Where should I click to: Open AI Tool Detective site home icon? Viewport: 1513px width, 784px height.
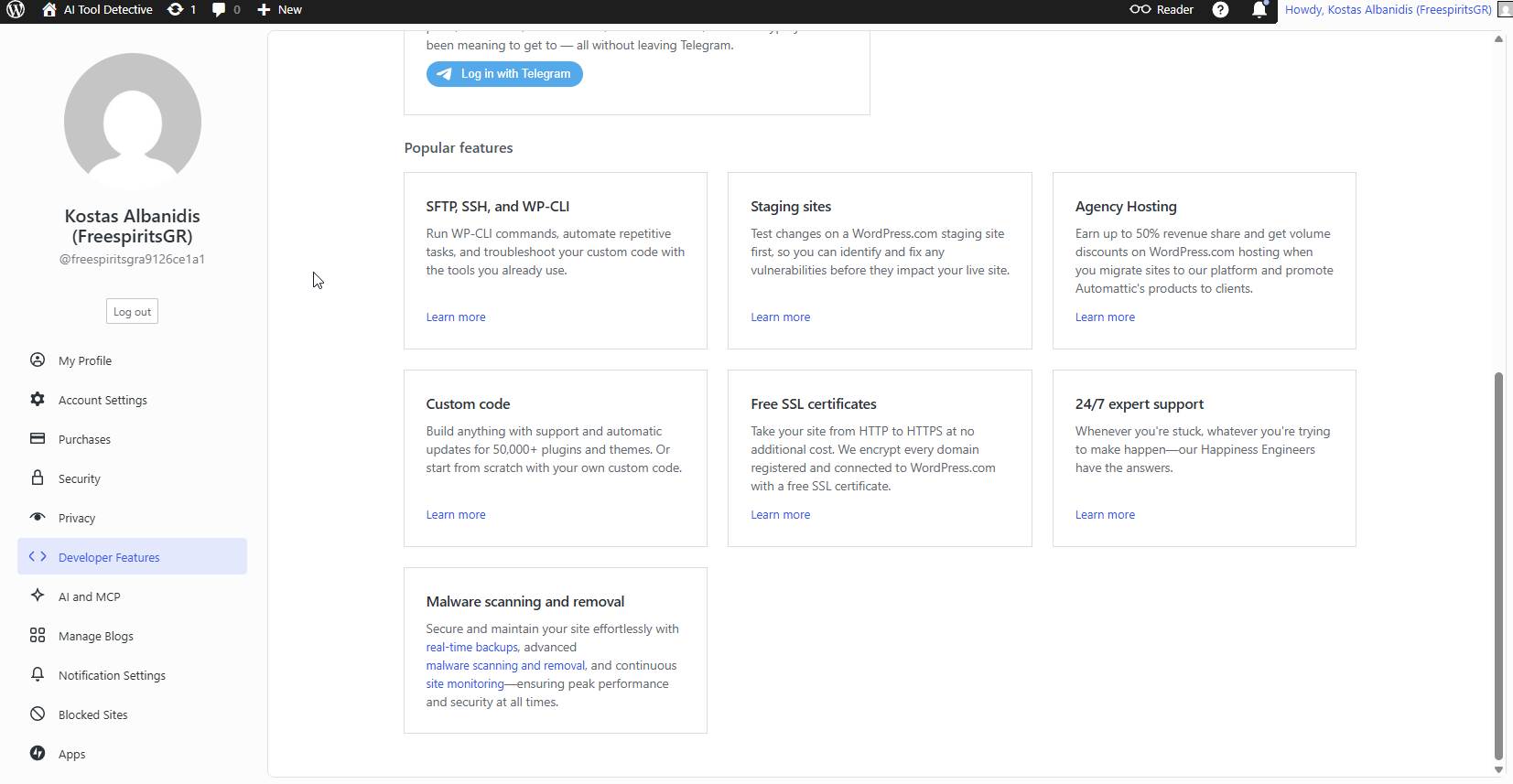[49, 9]
